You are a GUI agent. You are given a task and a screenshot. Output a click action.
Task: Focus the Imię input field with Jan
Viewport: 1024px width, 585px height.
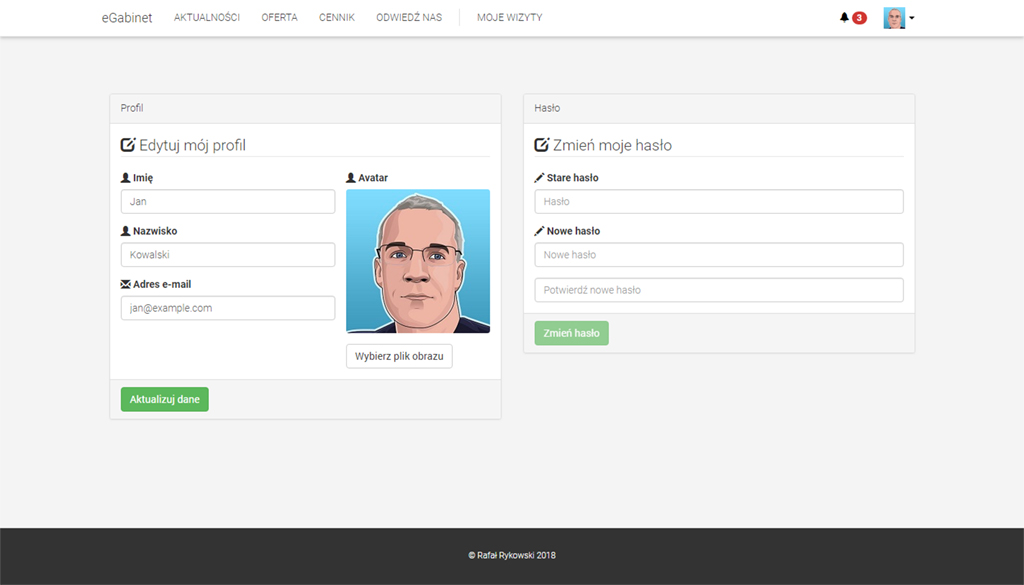pos(228,202)
